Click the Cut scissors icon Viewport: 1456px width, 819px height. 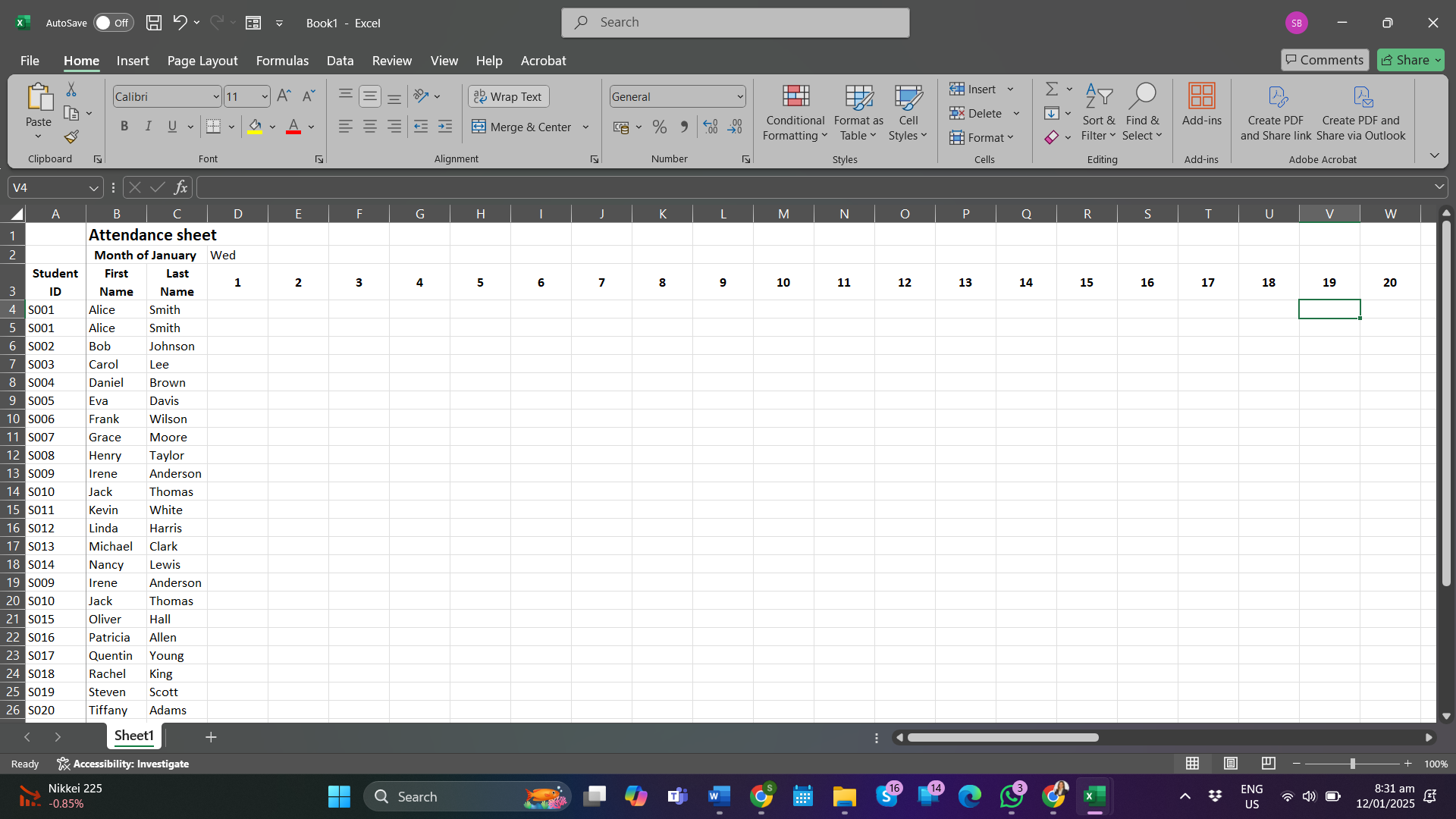pyautogui.click(x=71, y=90)
